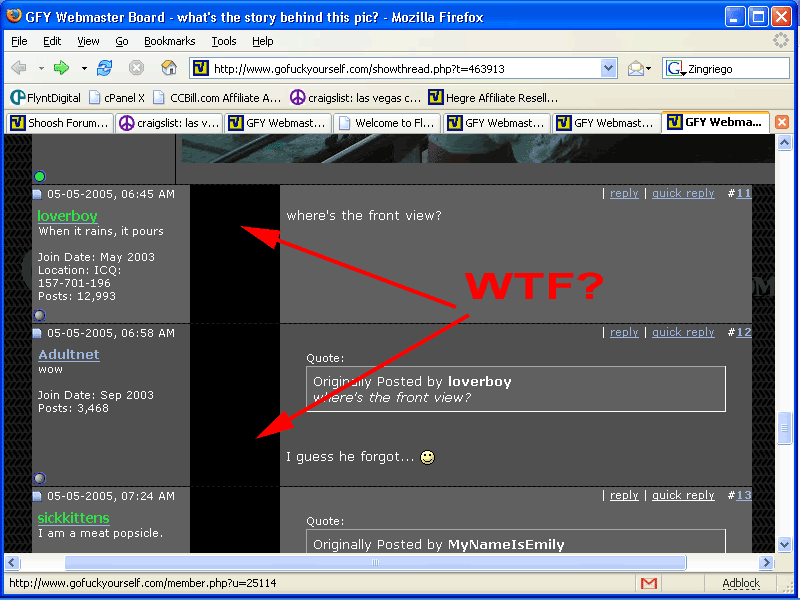Open the Help menu
This screenshot has width=800, height=600.
263,41
